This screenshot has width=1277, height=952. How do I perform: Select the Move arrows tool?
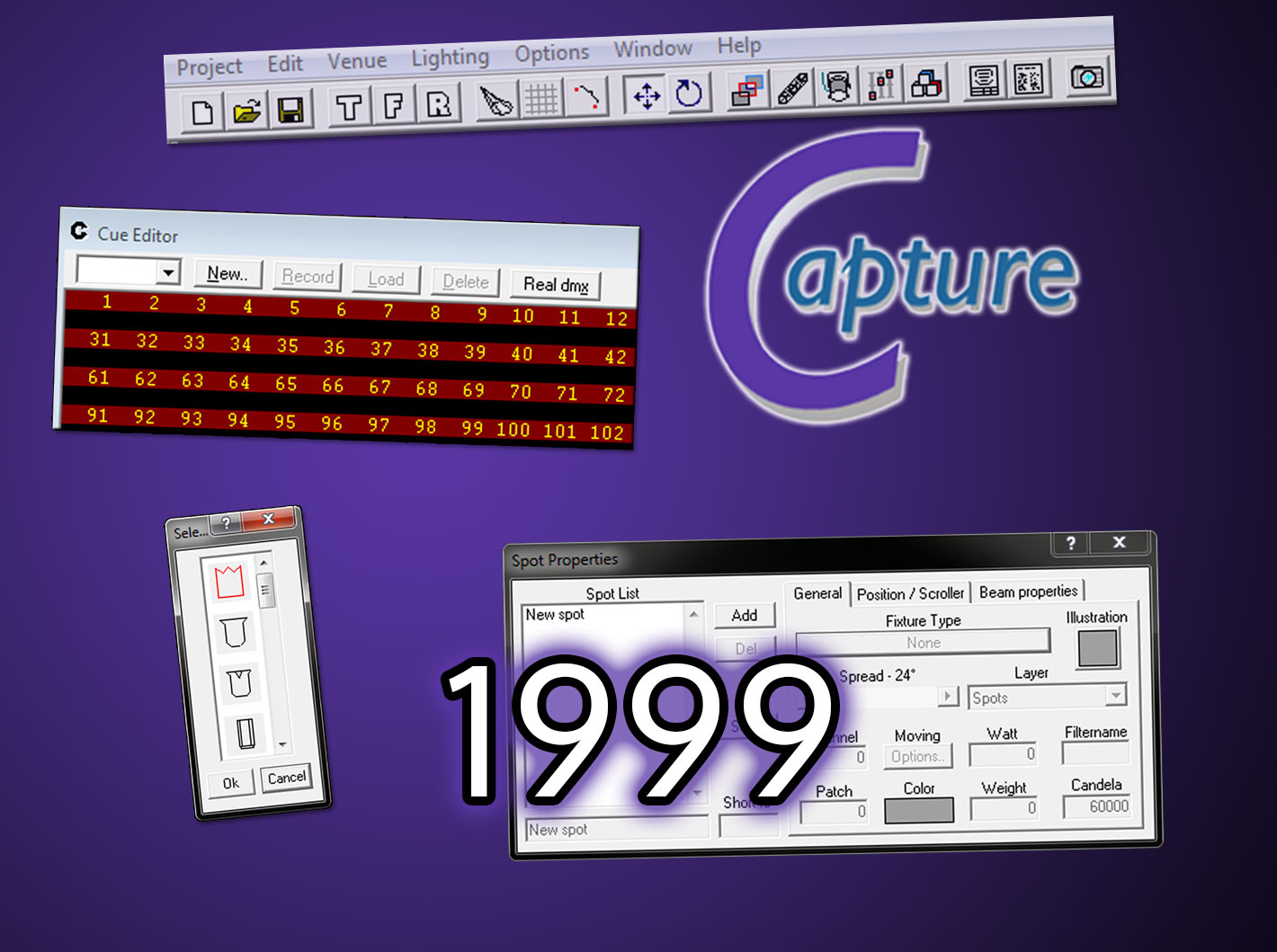click(x=647, y=95)
